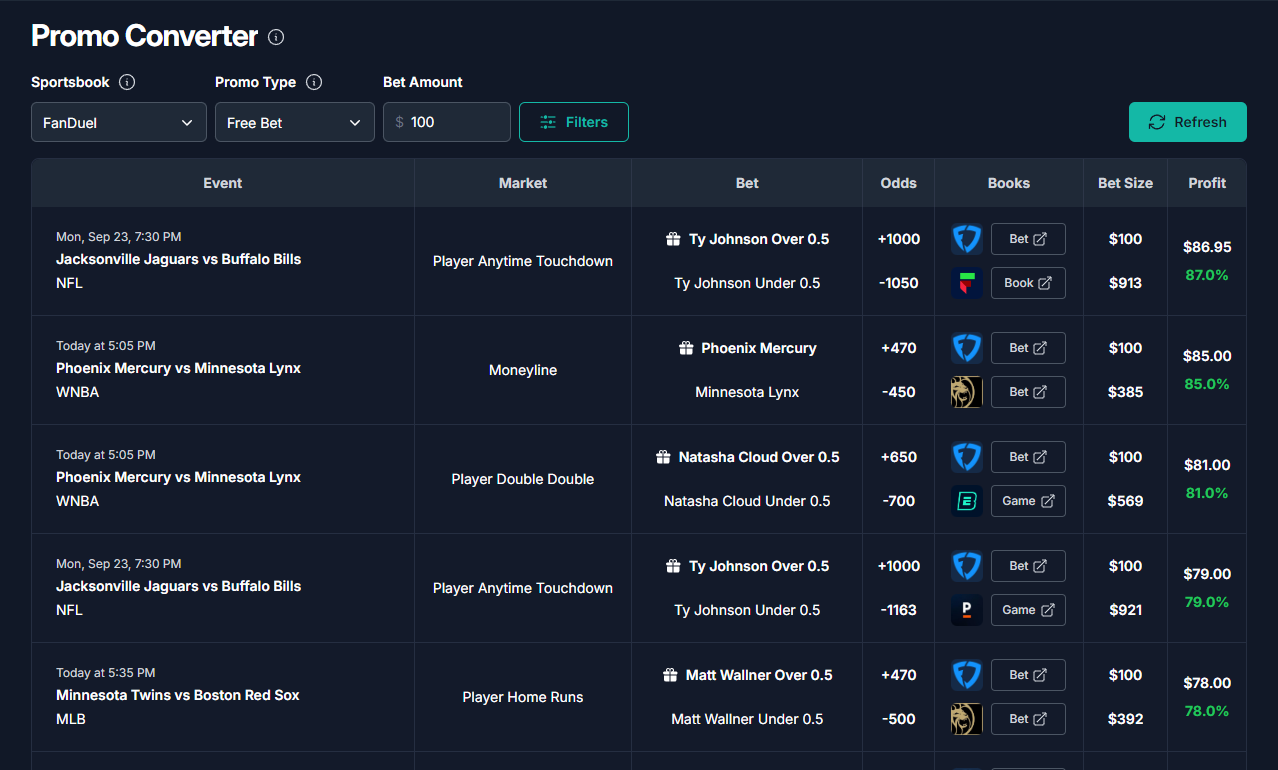The width and height of the screenshot is (1278, 770).
Task: Click Bet button for Matt Wallner Under -500
Action: (1028, 719)
